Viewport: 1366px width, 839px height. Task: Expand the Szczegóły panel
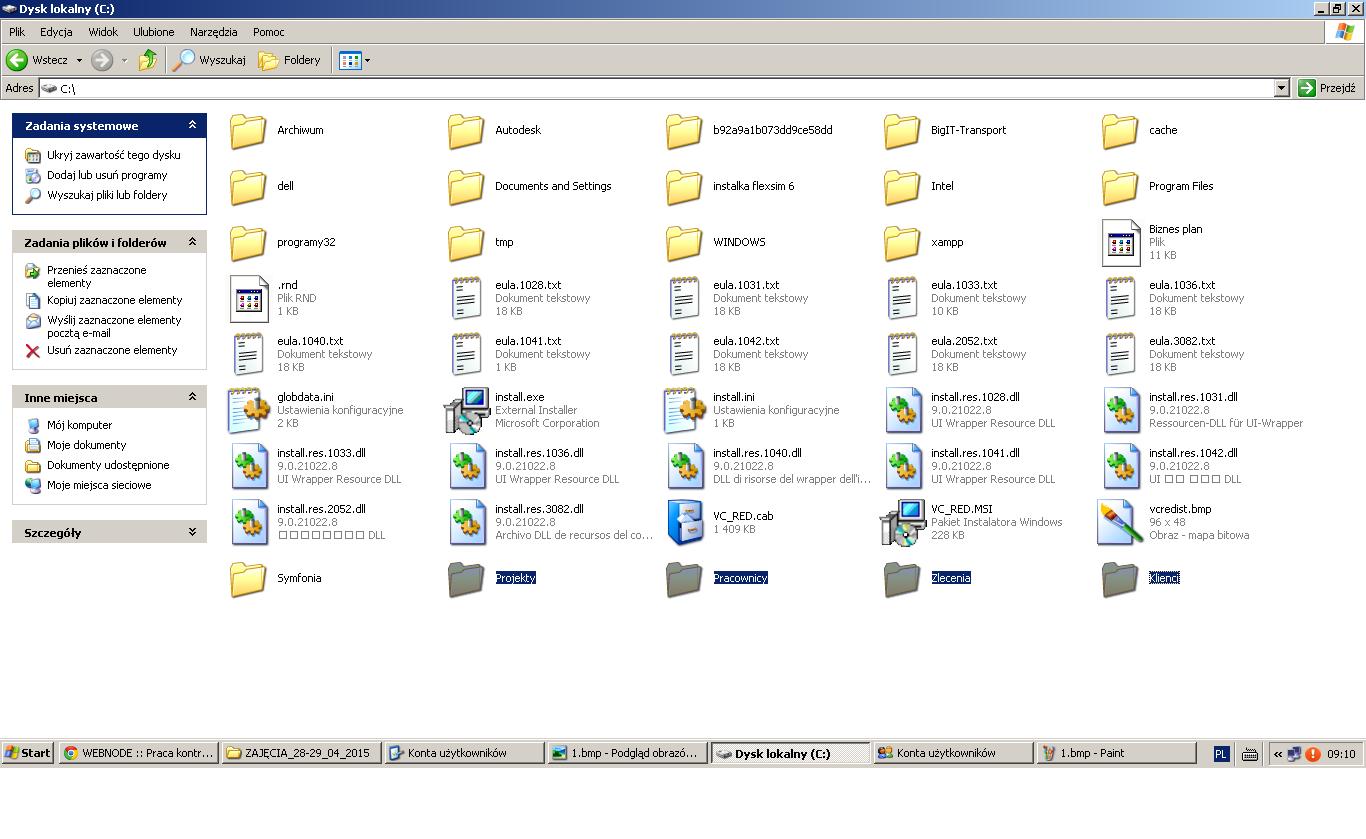point(192,532)
